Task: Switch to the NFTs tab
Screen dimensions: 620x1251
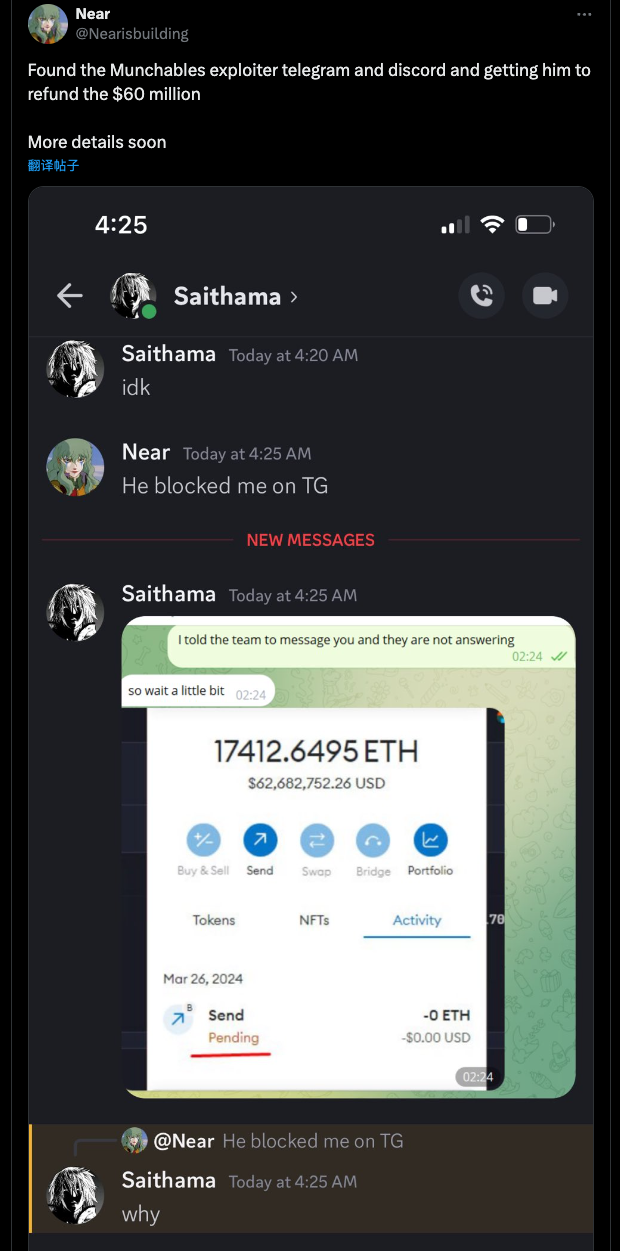Action: 314,920
